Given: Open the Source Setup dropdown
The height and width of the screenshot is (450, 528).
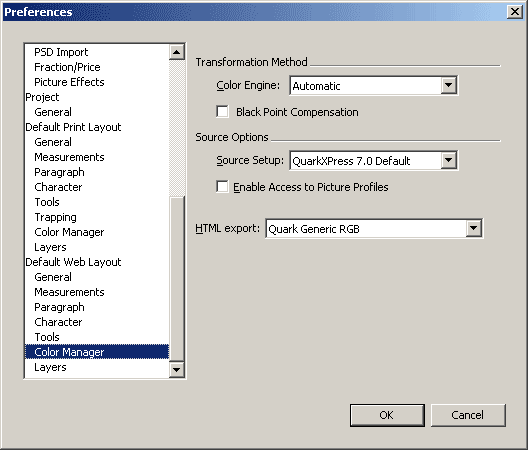Looking at the screenshot, I should point(449,160).
